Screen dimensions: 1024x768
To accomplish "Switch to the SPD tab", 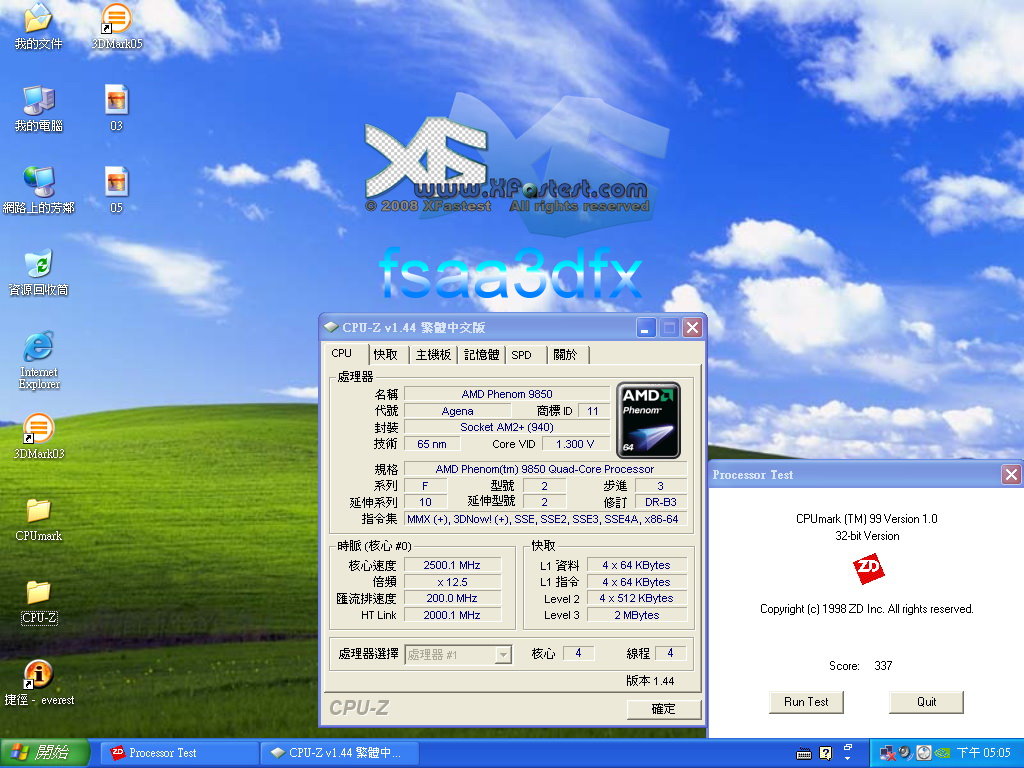I will pos(522,355).
